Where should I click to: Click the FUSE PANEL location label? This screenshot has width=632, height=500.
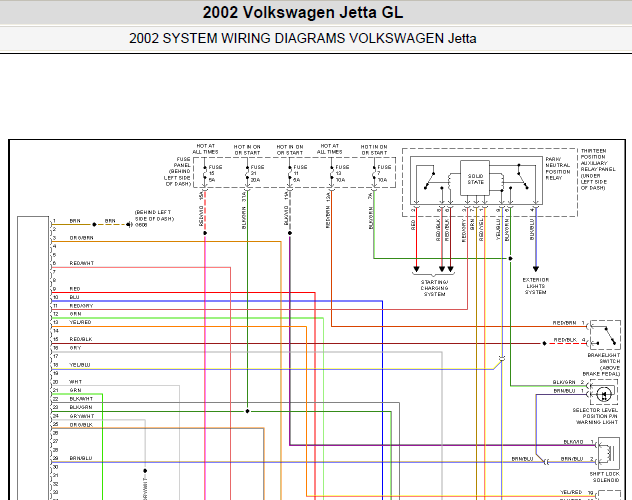pos(177,172)
